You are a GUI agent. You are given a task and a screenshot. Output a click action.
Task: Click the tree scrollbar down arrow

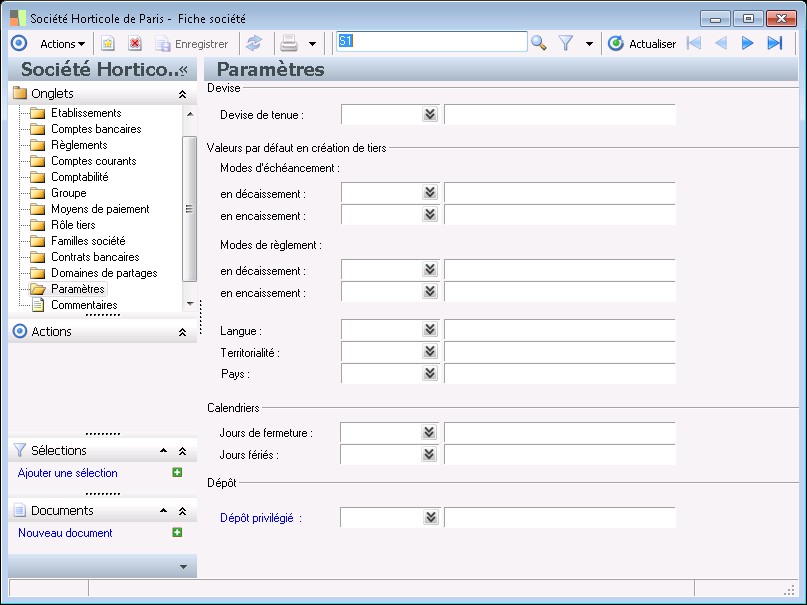pyautogui.click(x=190, y=304)
